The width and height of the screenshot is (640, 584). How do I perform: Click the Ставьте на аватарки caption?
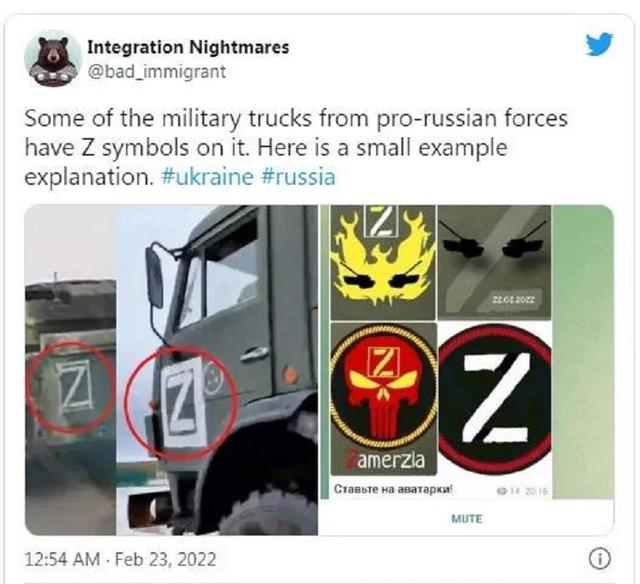point(393,489)
